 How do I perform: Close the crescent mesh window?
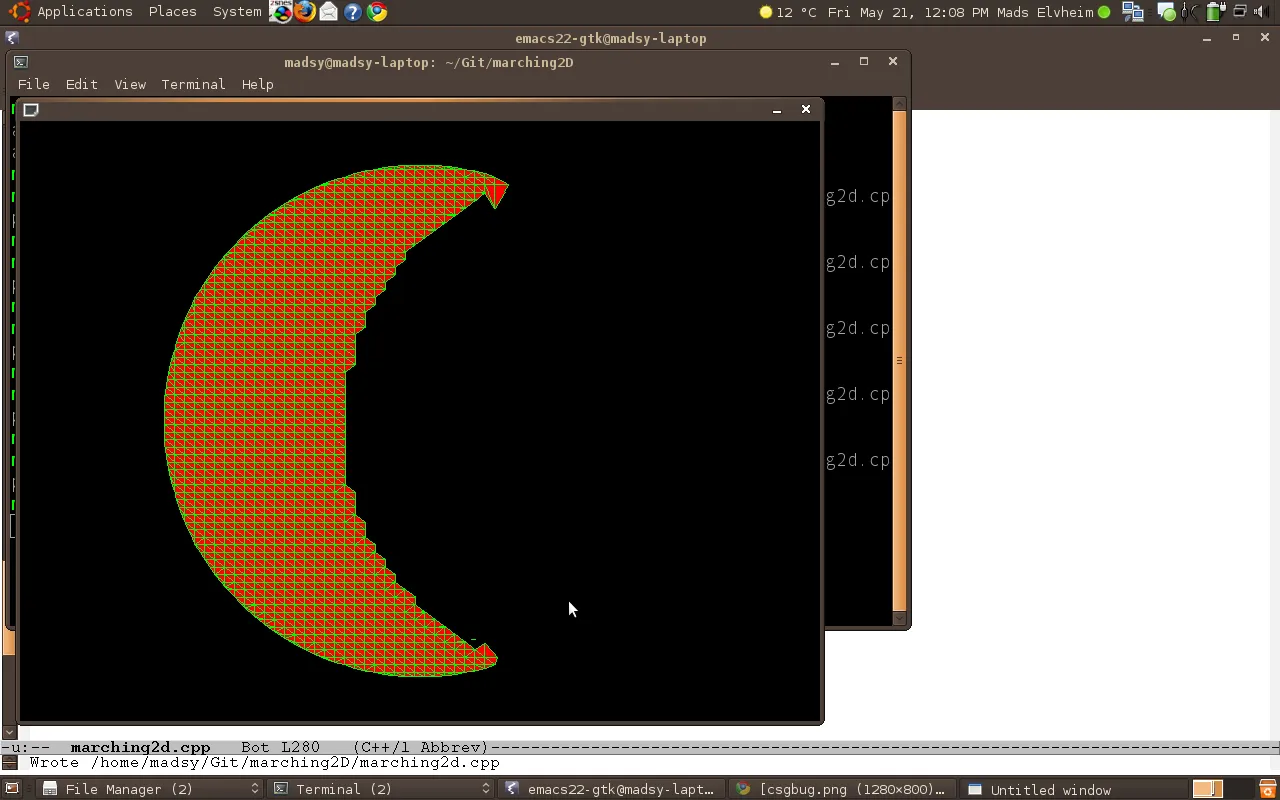coord(806,109)
